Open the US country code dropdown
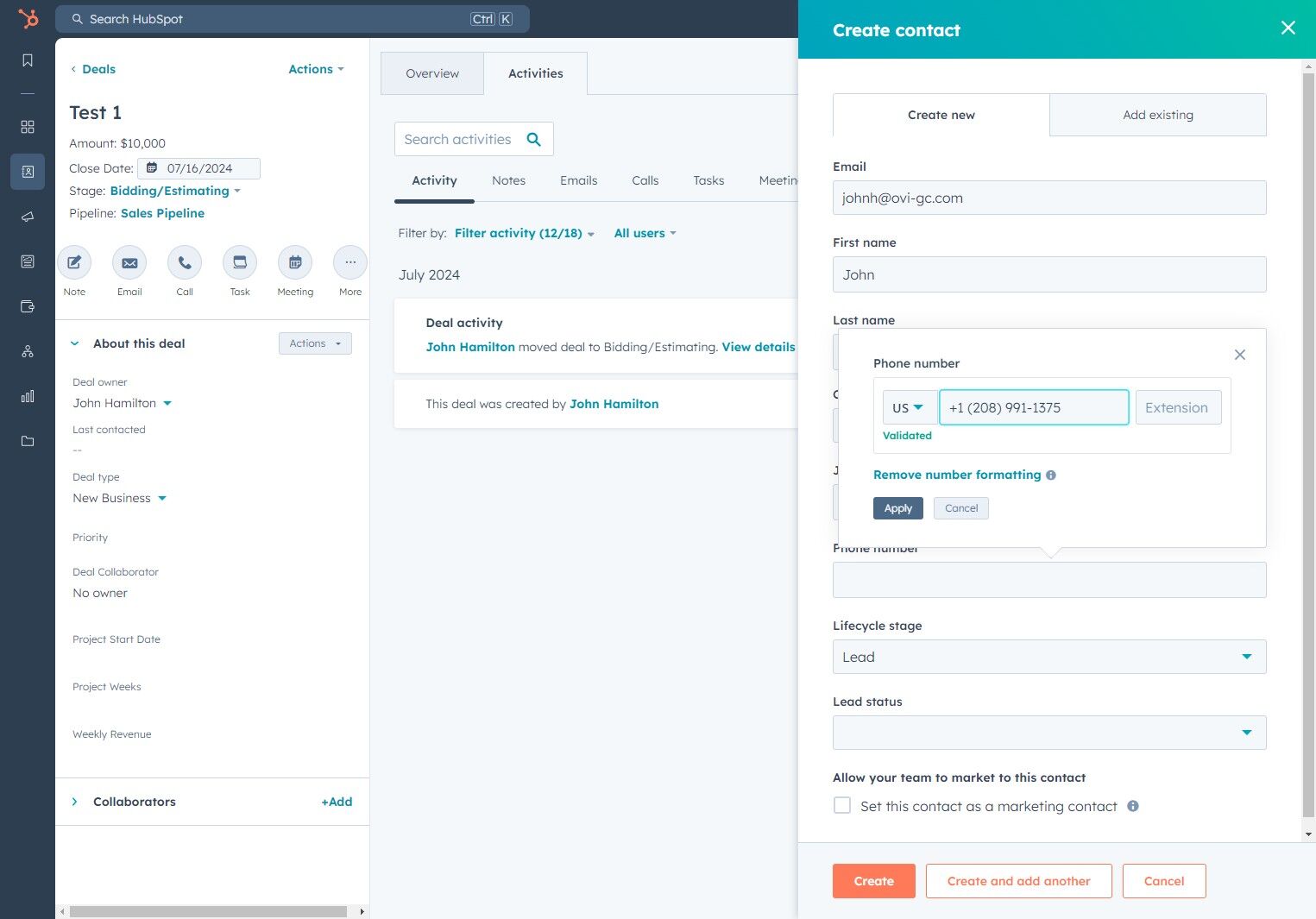 pos(910,407)
